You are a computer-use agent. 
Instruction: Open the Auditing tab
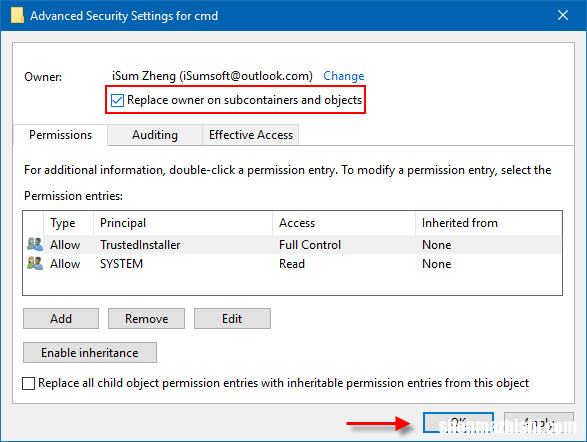[x=155, y=135]
